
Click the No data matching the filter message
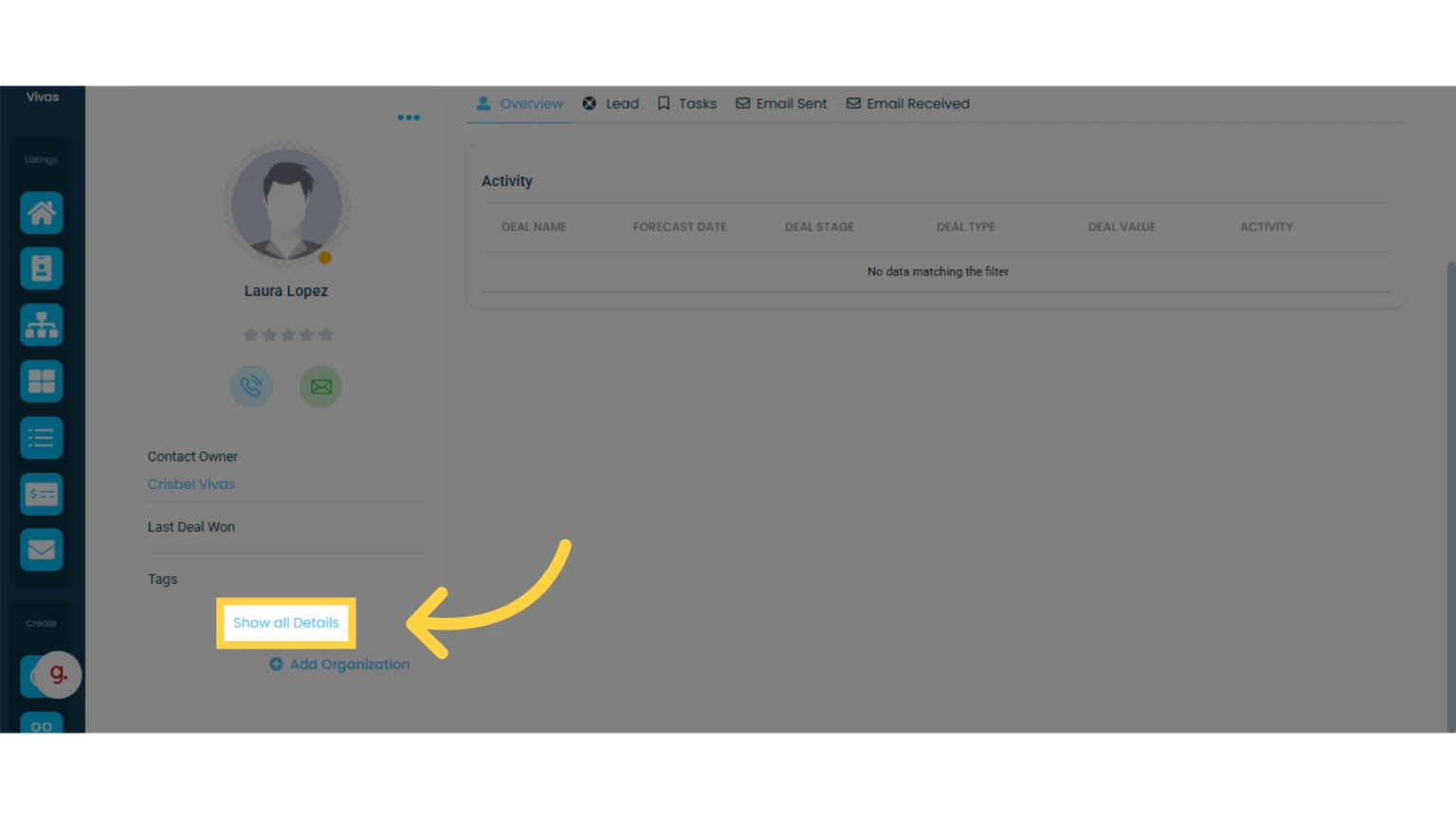937,272
